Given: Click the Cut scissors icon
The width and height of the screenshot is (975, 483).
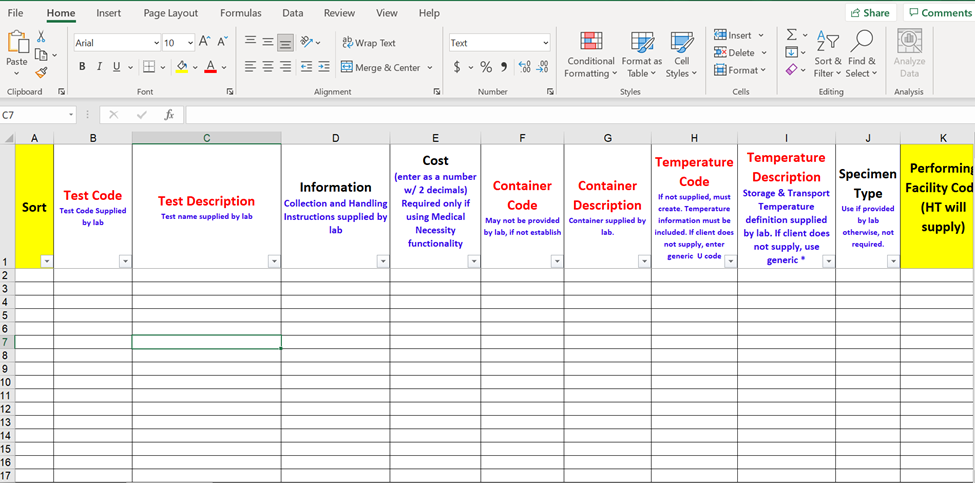Looking at the screenshot, I should [41, 36].
